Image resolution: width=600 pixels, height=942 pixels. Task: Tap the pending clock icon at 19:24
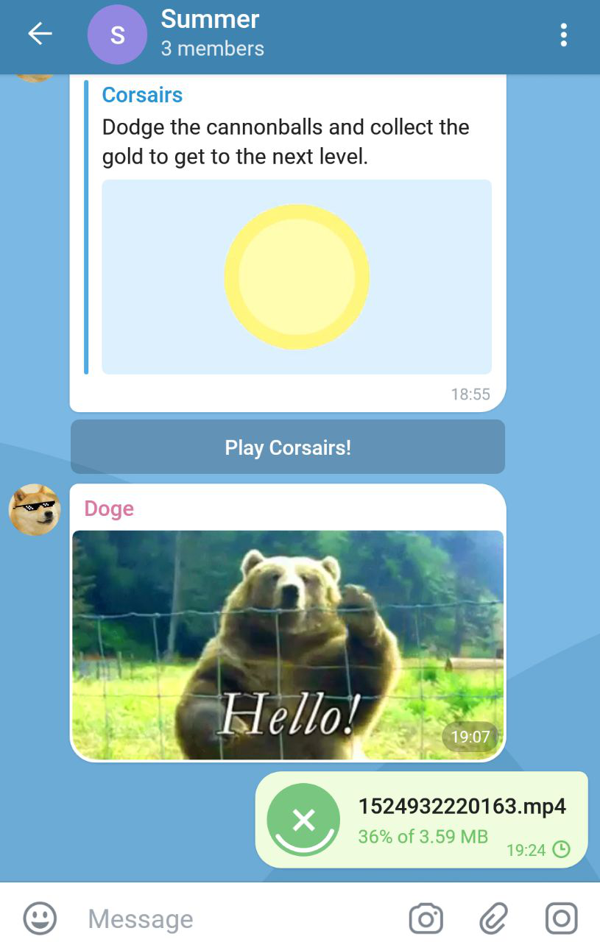[x=561, y=850]
